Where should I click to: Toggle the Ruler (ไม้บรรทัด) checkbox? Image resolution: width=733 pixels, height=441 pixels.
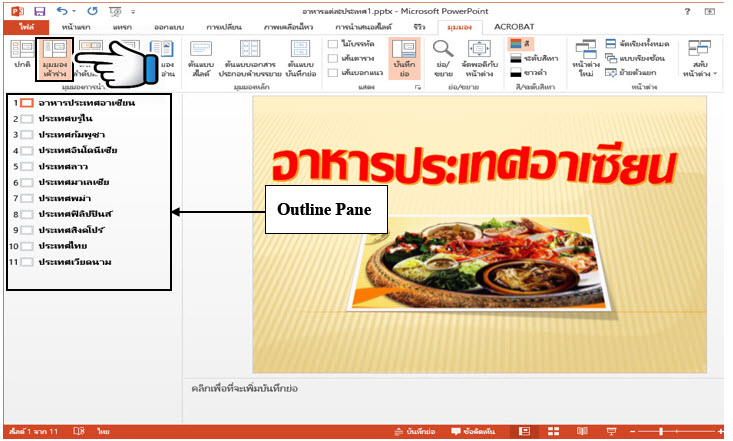click(x=333, y=44)
